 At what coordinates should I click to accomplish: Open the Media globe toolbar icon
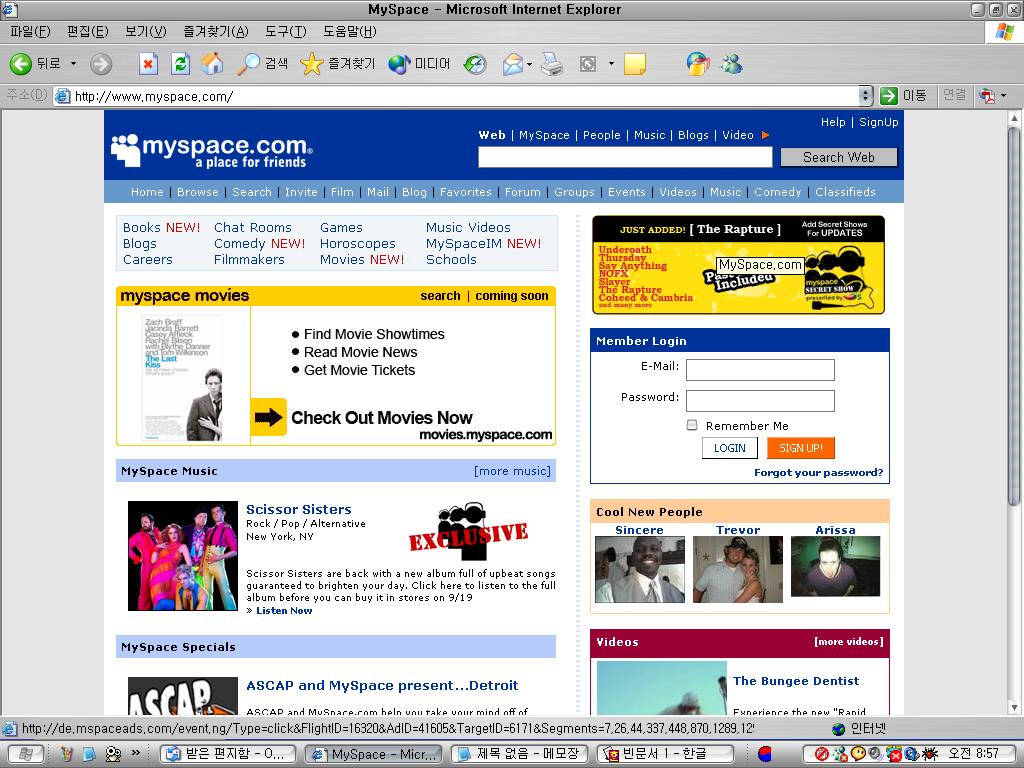pos(398,64)
